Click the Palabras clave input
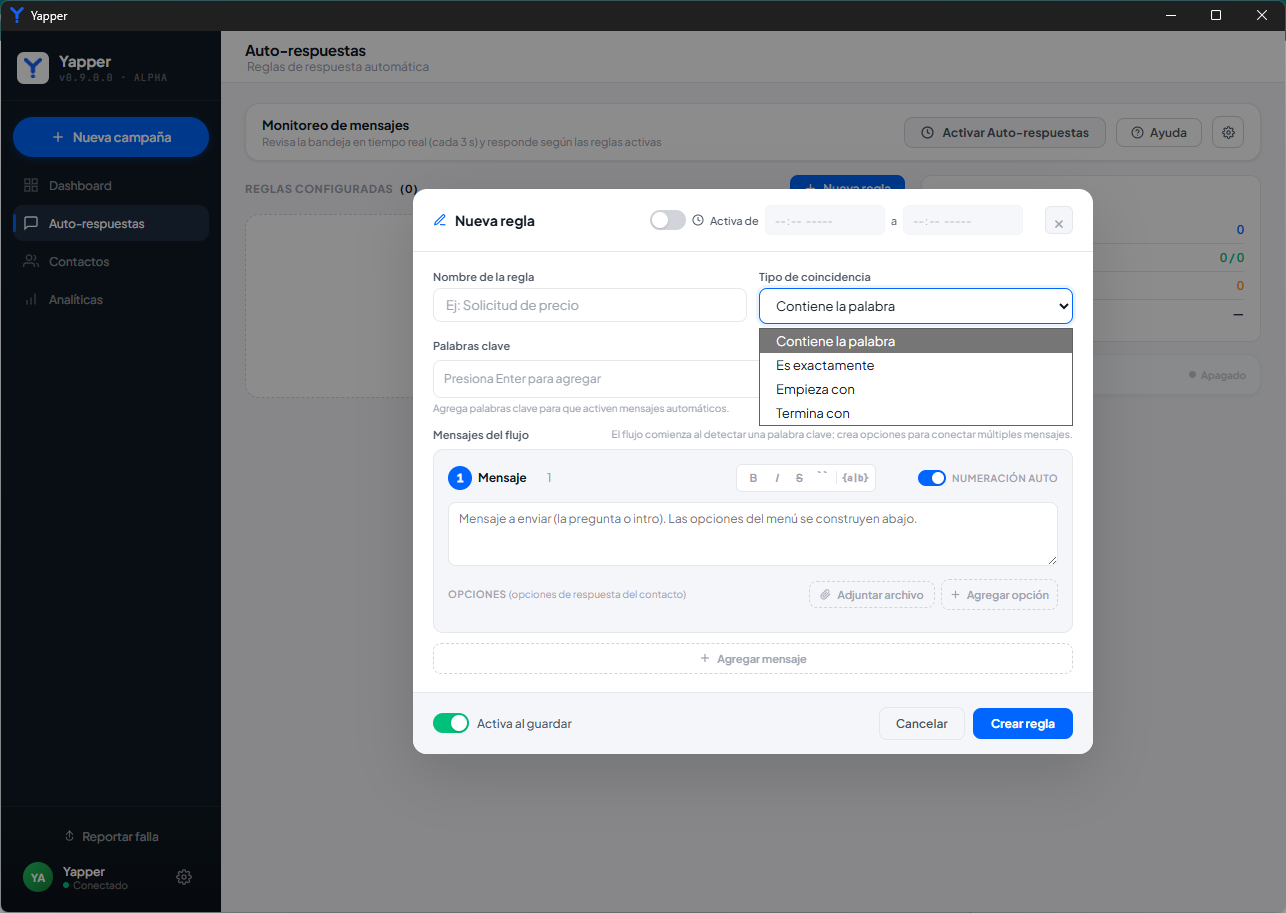This screenshot has height=913, width=1286. click(596, 379)
